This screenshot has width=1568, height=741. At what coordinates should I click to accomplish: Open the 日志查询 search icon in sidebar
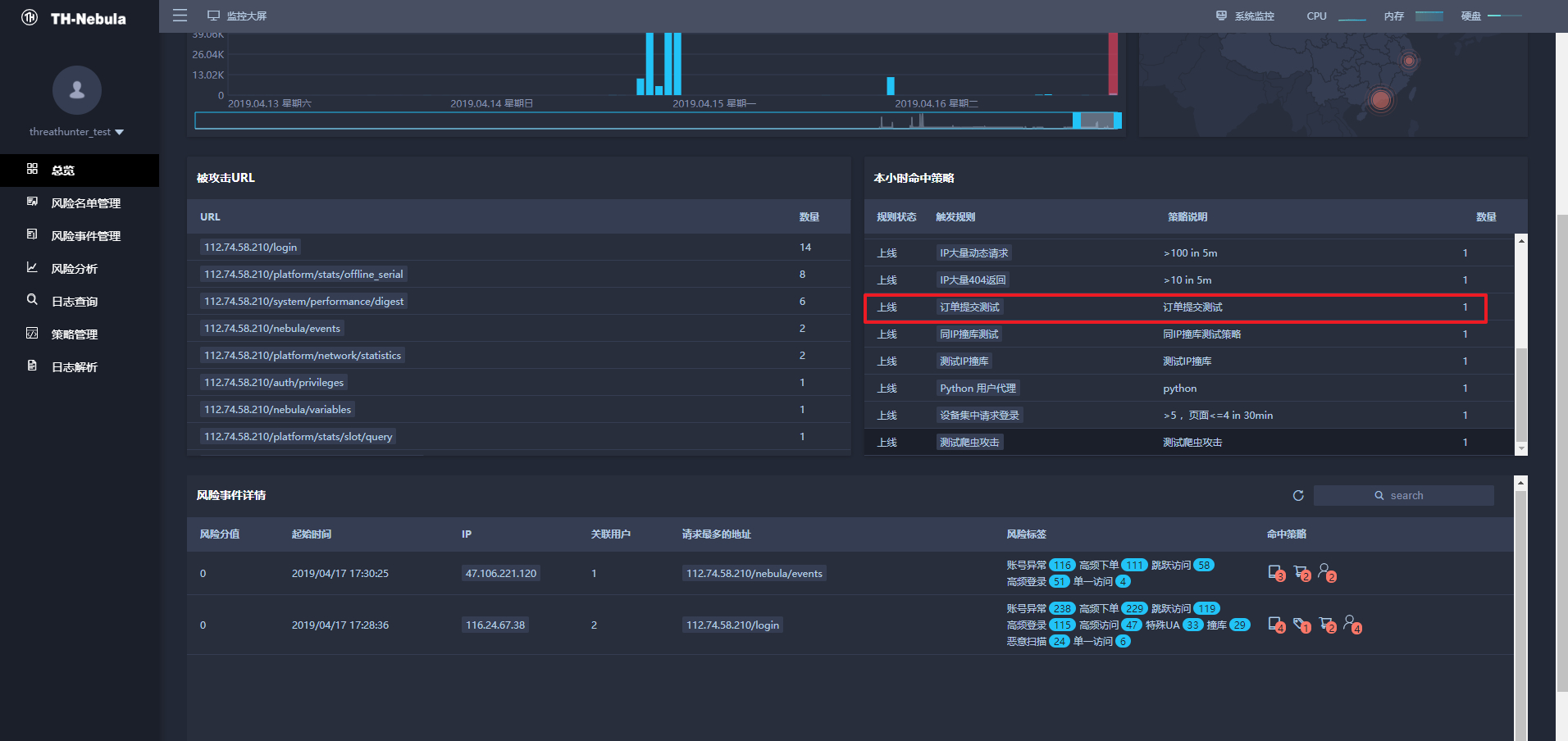pyautogui.click(x=32, y=300)
